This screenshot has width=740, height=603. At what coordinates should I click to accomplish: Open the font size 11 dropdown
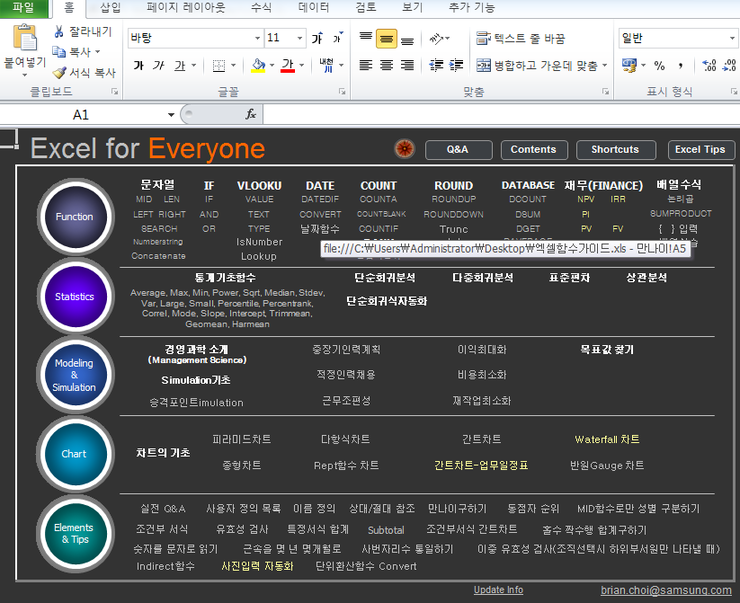click(x=300, y=38)
